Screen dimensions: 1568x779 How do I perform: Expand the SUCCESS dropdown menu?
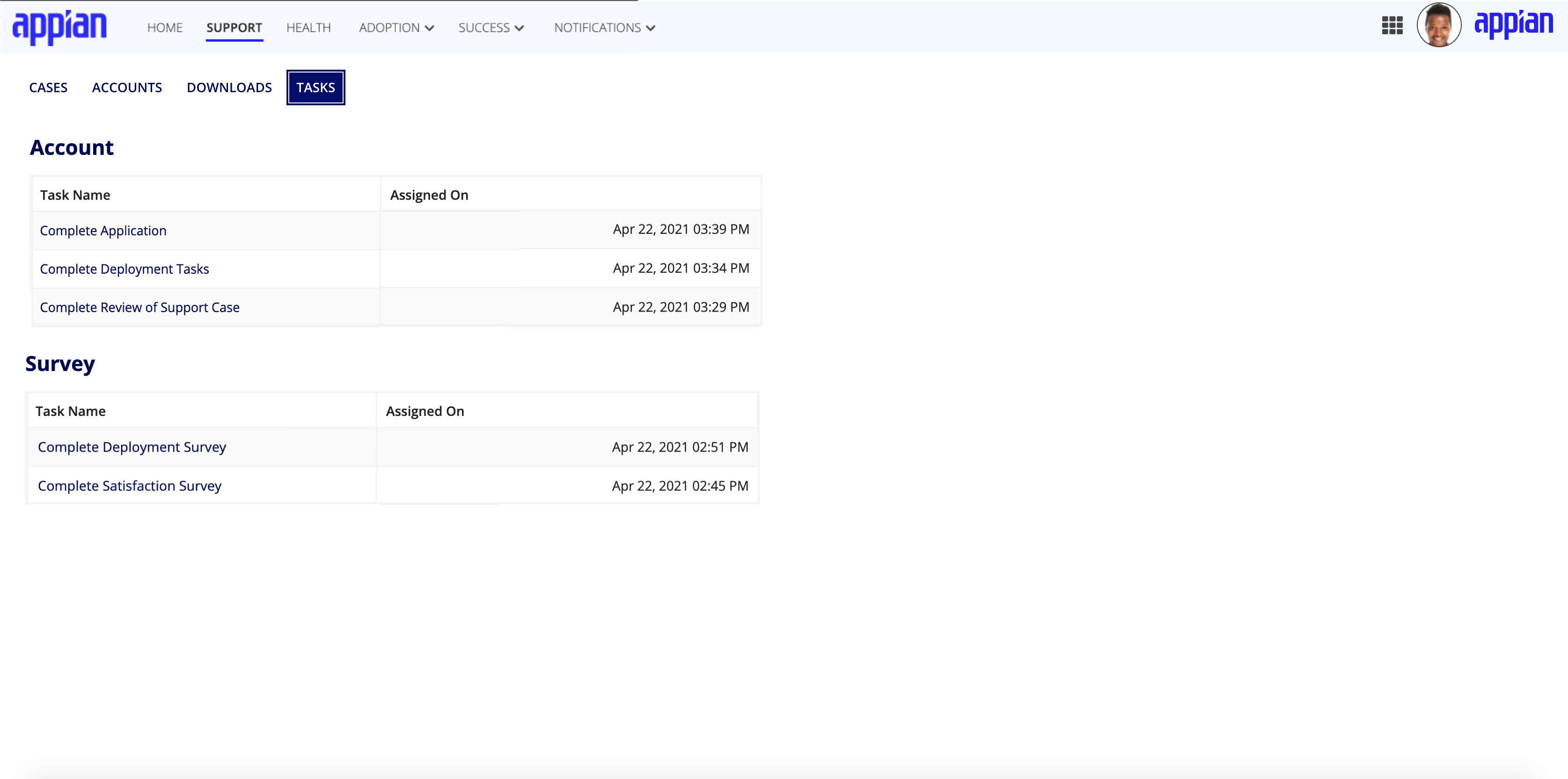[491, 28]
